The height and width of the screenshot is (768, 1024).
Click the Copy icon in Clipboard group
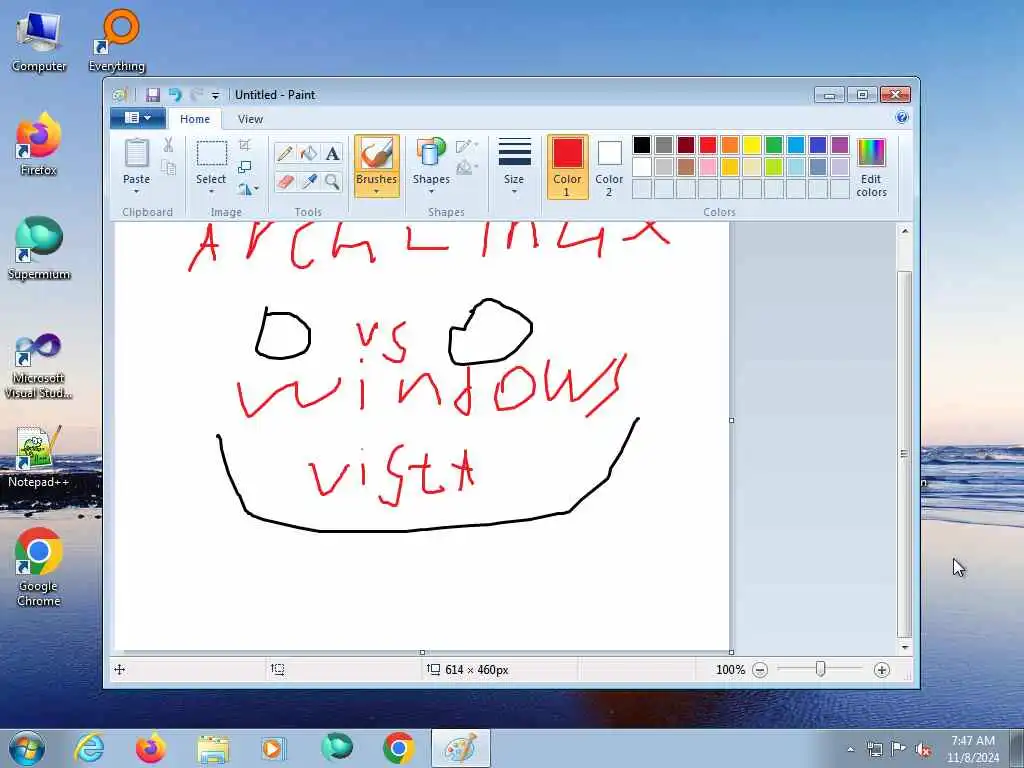[x=168, y=168]
